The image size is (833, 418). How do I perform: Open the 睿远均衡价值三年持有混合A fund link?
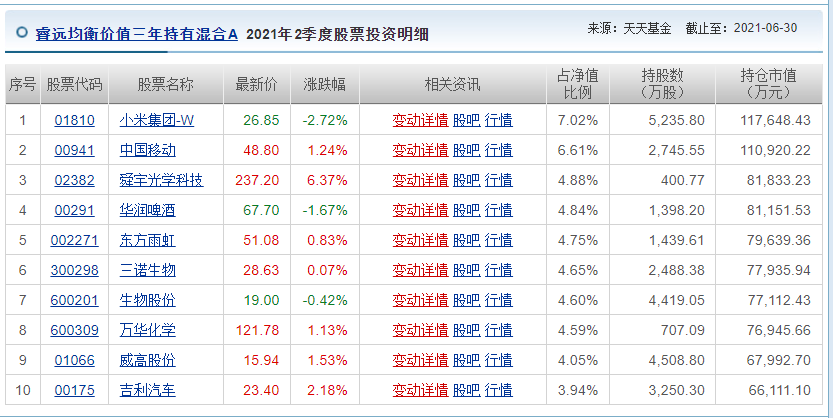(137, 35)
